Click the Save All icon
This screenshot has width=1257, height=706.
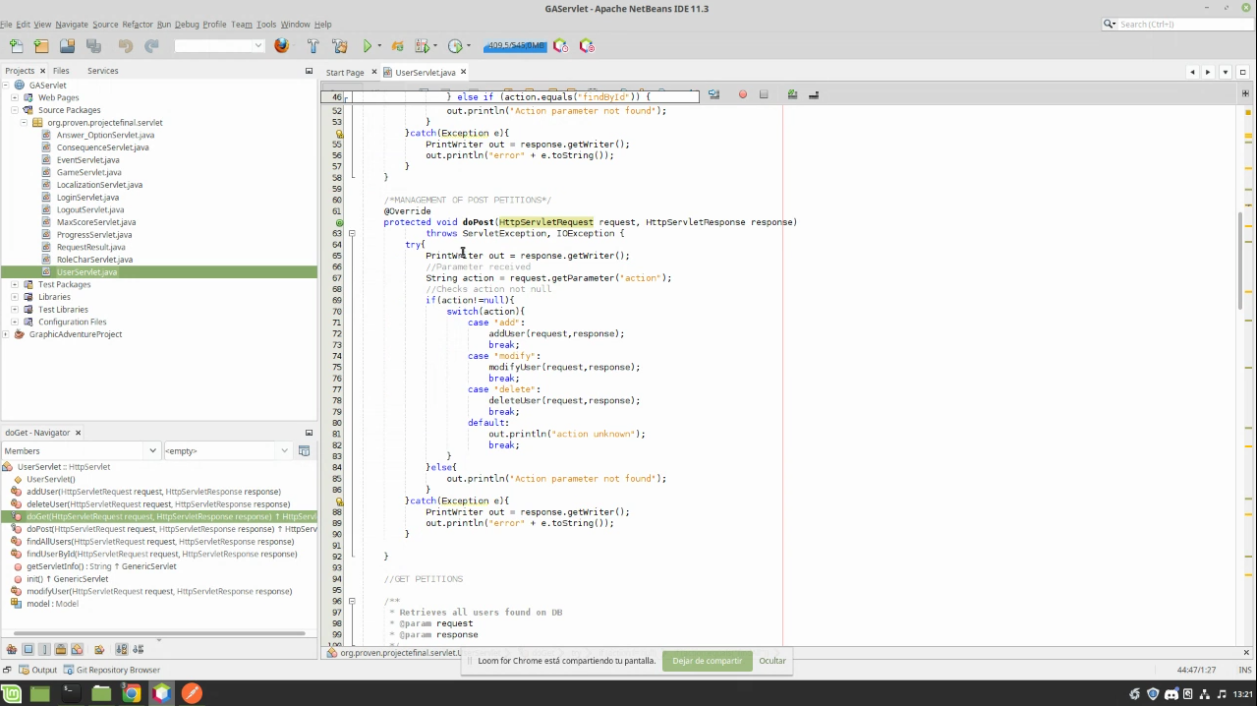94,46
